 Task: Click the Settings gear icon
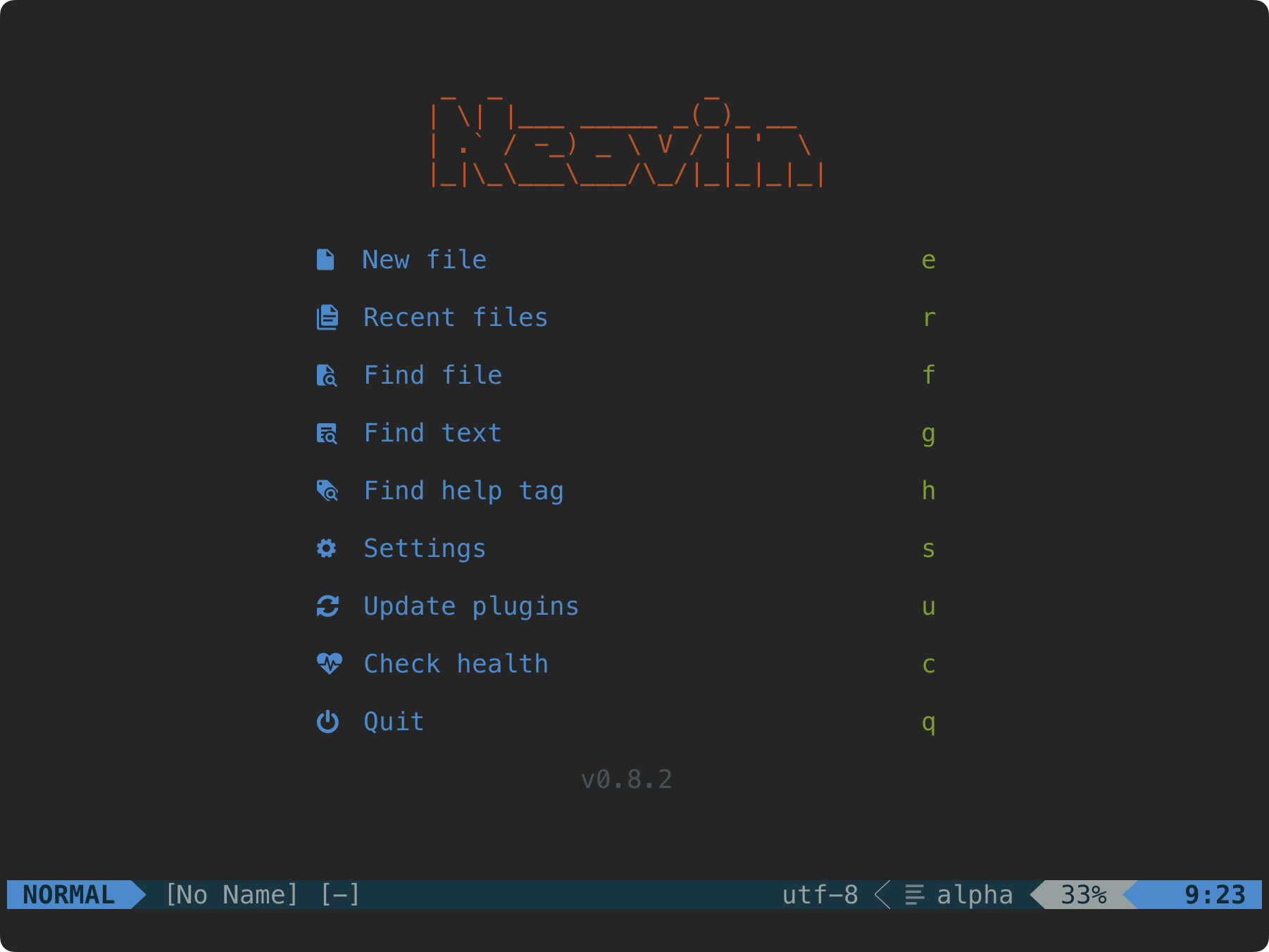327,549
